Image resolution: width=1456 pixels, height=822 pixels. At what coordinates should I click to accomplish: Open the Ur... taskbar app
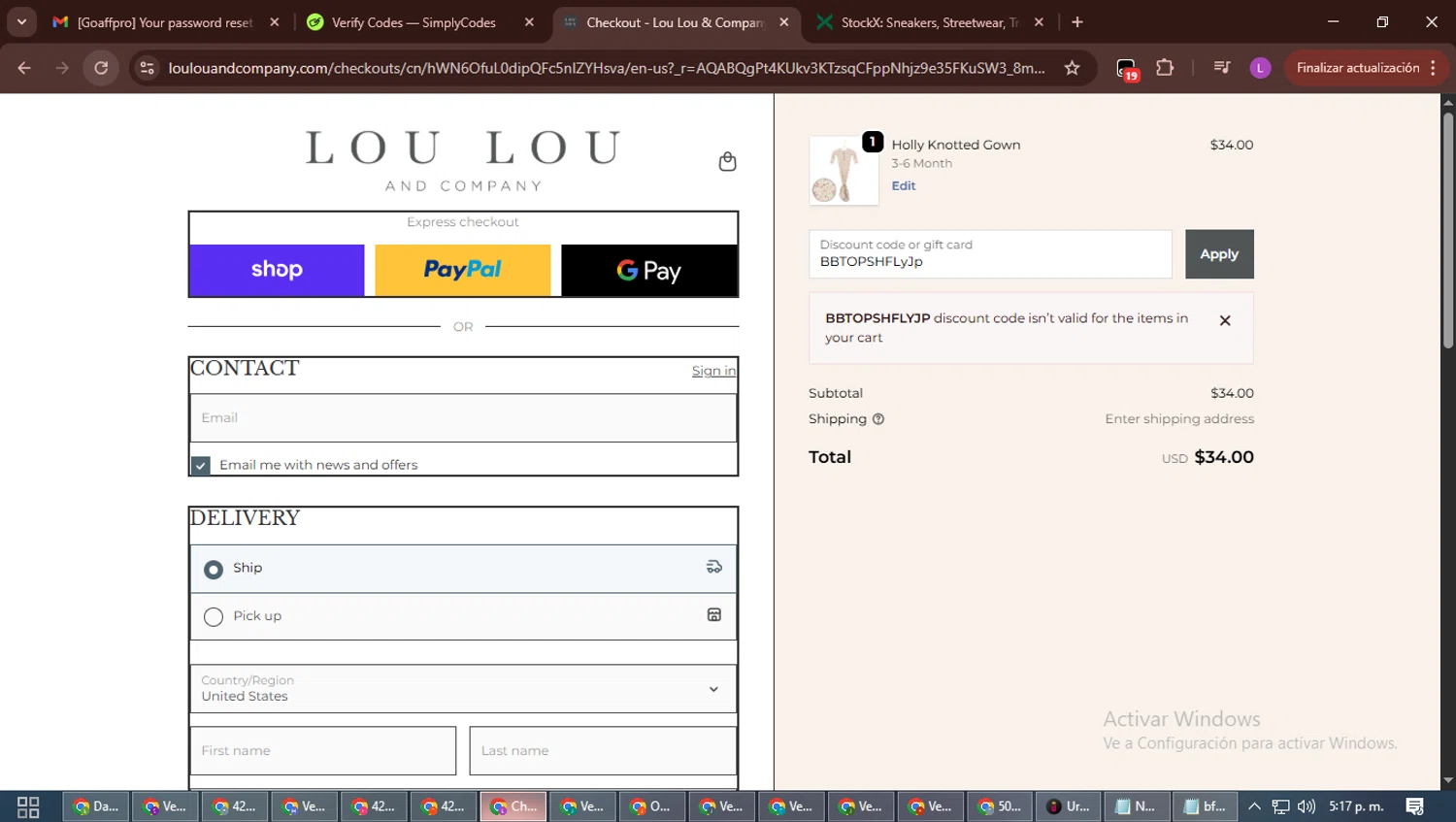pos(1069,806)
